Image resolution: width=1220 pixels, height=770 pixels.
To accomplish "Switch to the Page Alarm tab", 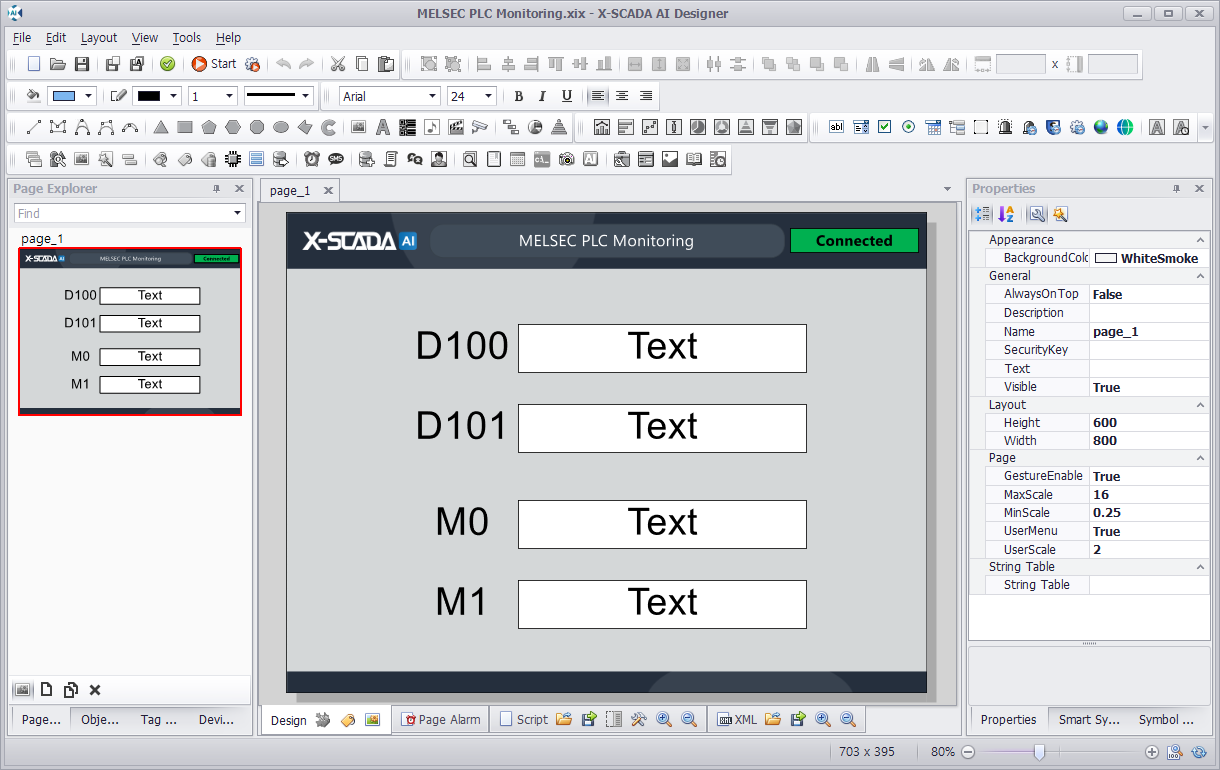I will click(x=441, y=719).
